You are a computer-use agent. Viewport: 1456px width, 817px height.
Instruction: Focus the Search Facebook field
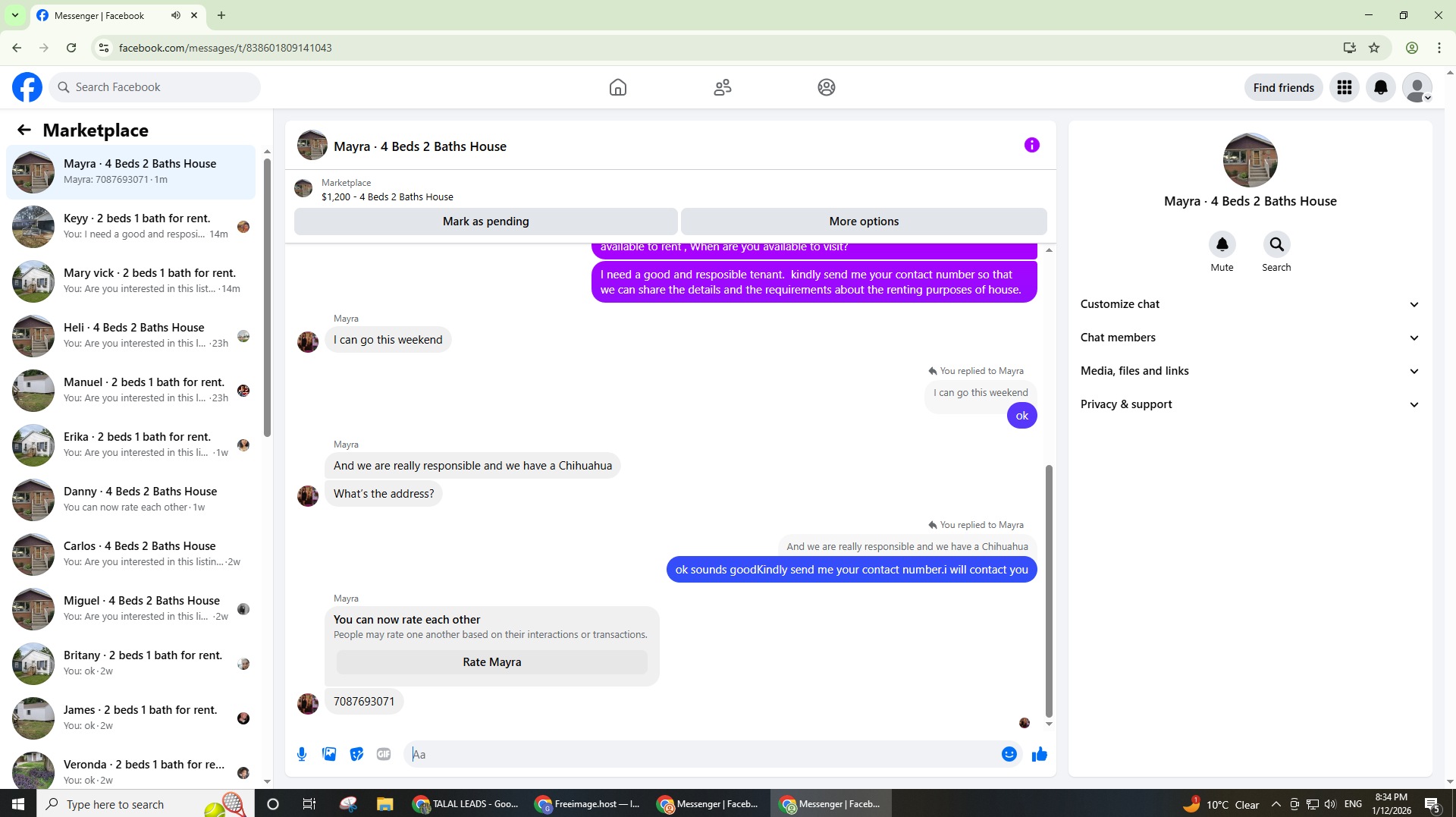tap(155, 87)
